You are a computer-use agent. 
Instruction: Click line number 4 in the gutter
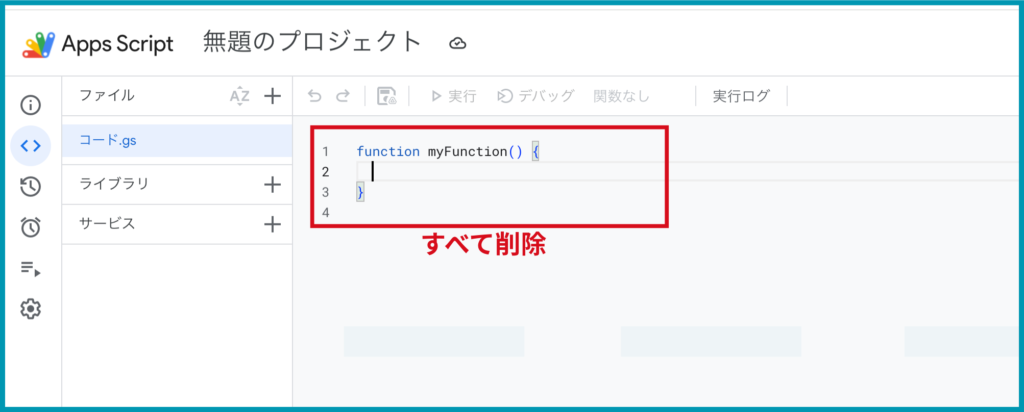[x=326, y=213]
